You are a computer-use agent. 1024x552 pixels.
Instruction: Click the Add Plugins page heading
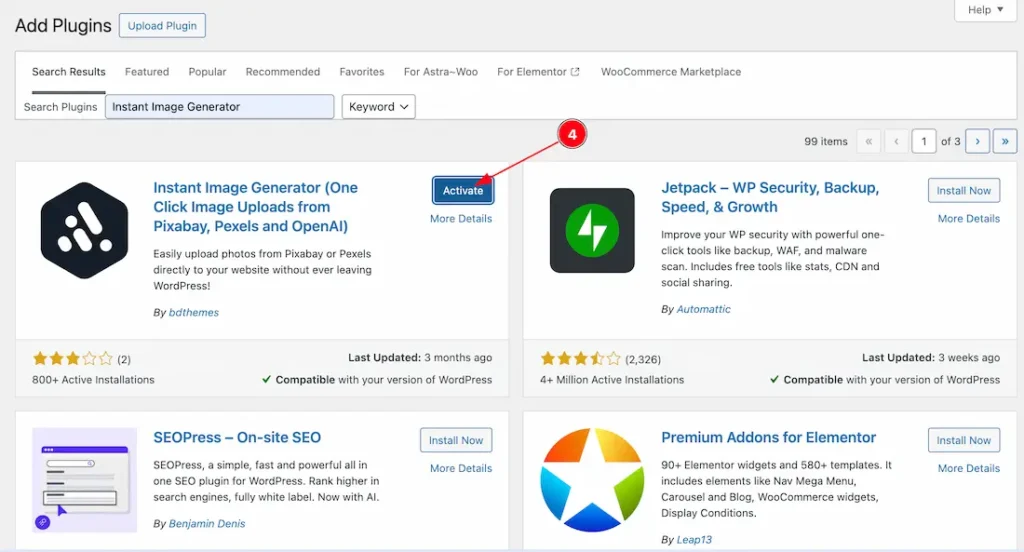pos(63,25)
